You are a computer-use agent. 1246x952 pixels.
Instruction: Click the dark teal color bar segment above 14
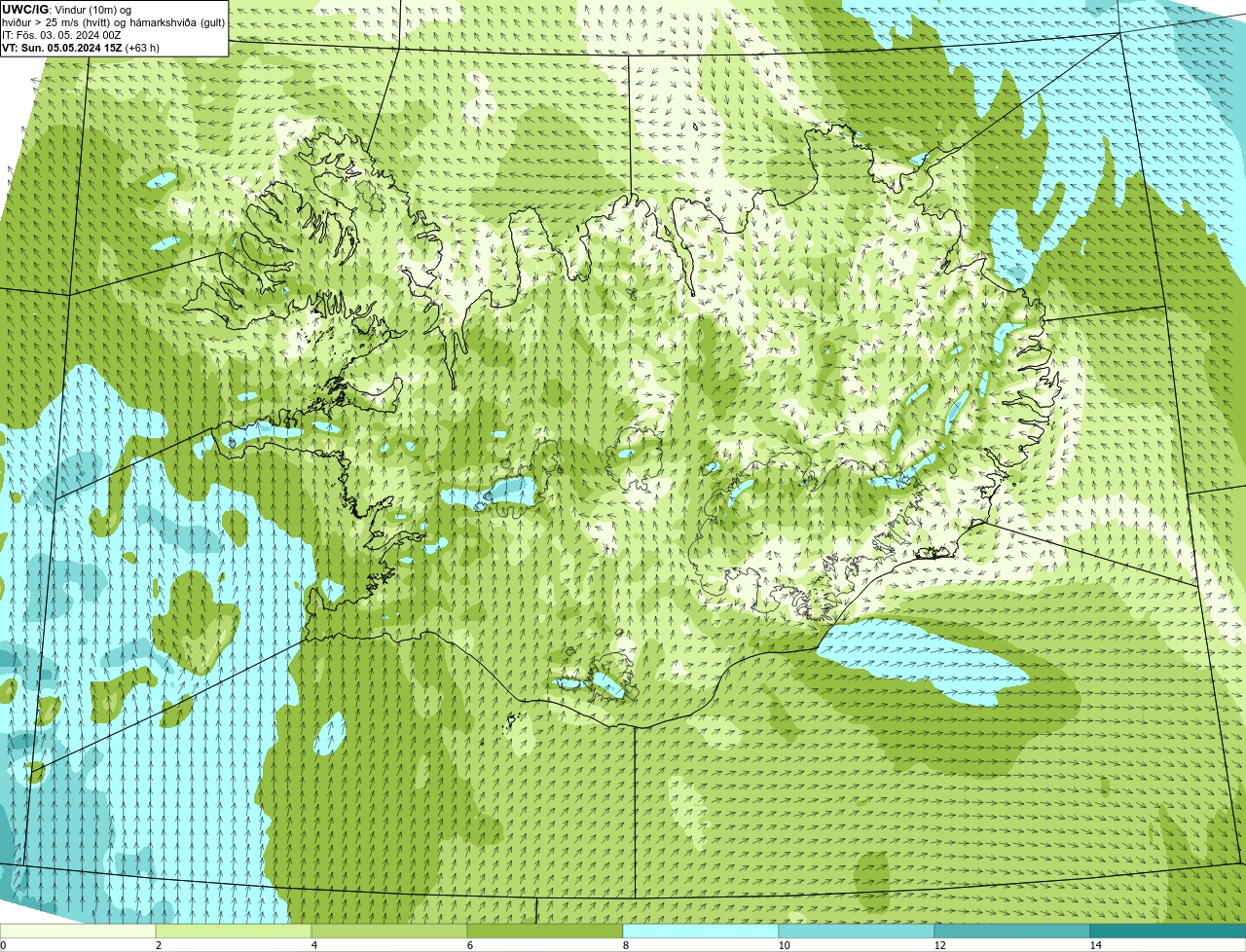click(x=1168, y=931)
